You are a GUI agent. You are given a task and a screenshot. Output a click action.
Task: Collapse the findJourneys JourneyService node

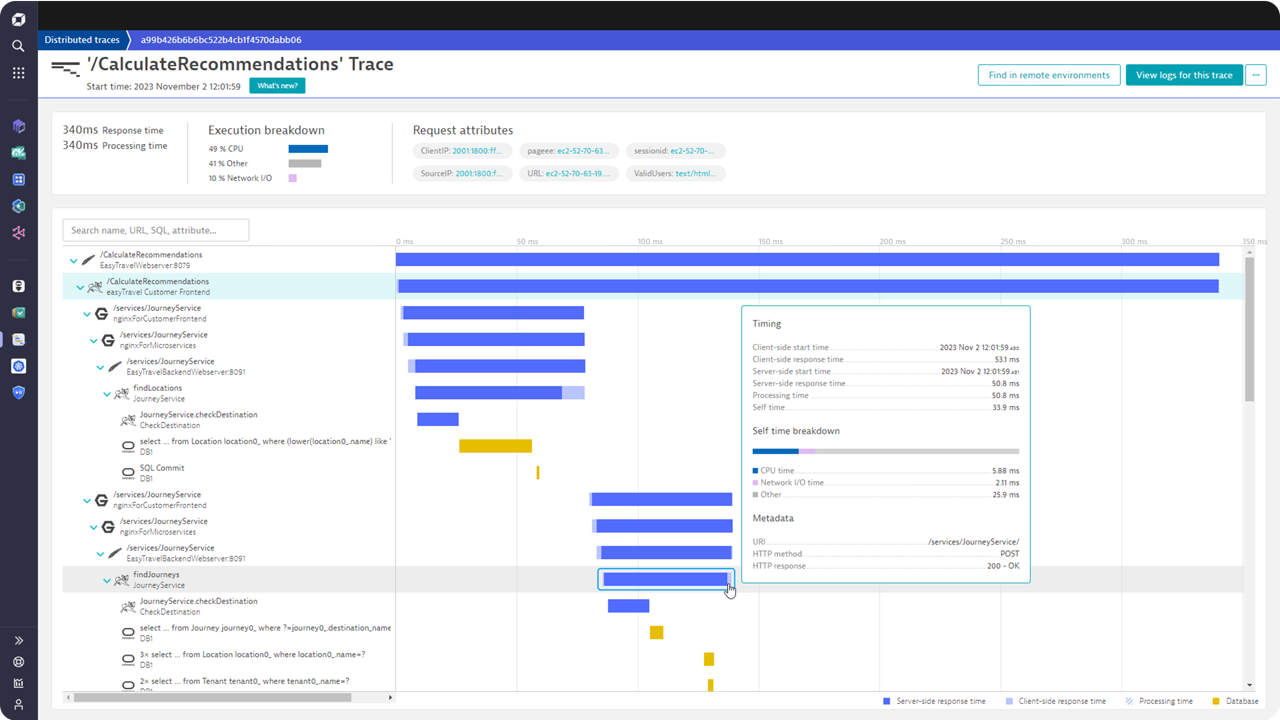pos(107,581)
